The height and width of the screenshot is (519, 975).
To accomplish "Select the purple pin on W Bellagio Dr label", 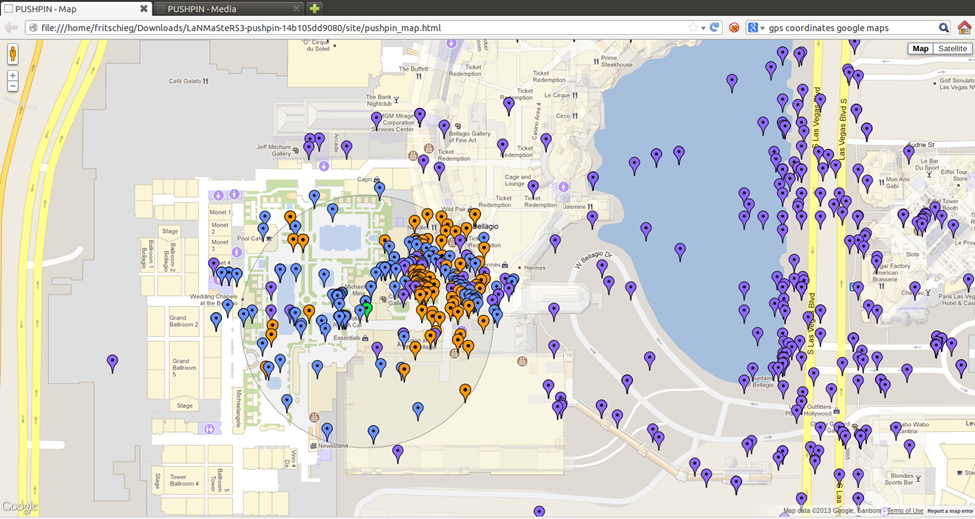I will [x=602, y=268].
